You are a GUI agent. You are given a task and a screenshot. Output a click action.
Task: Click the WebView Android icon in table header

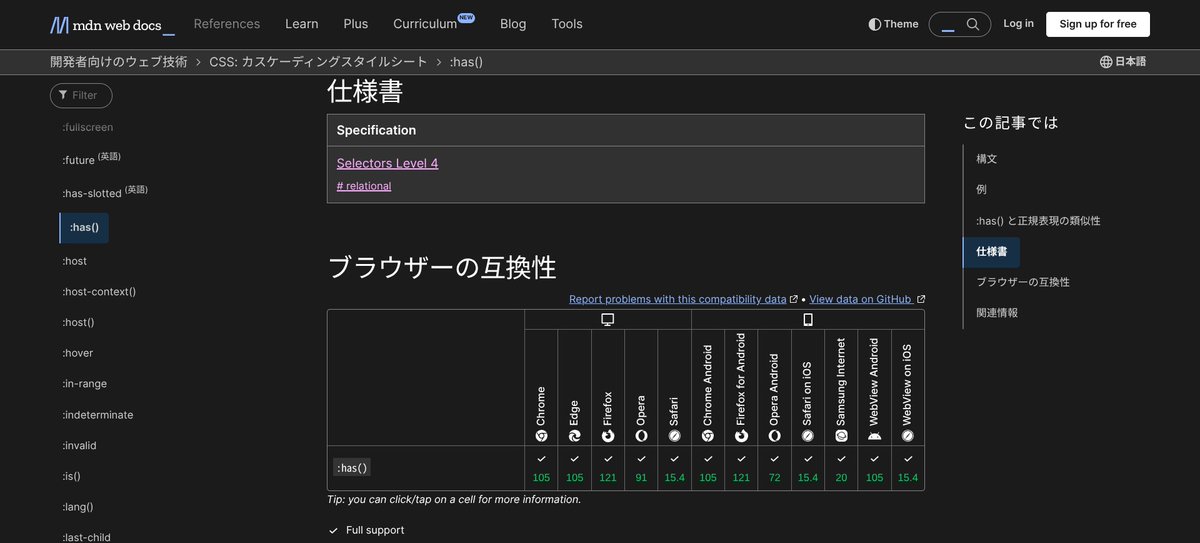[x=875, y=435]
